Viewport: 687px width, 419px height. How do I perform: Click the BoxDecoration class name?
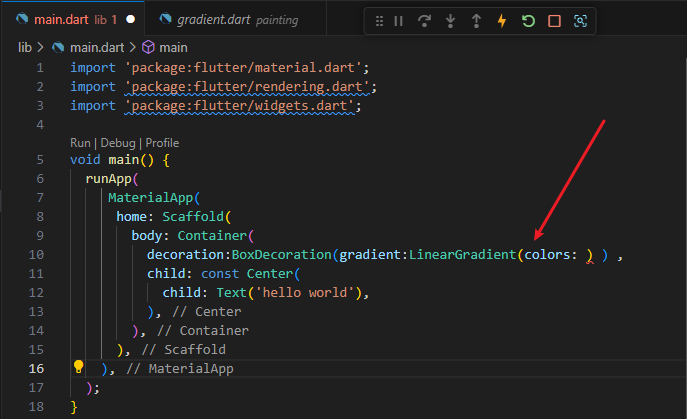[x=281, y=255]
